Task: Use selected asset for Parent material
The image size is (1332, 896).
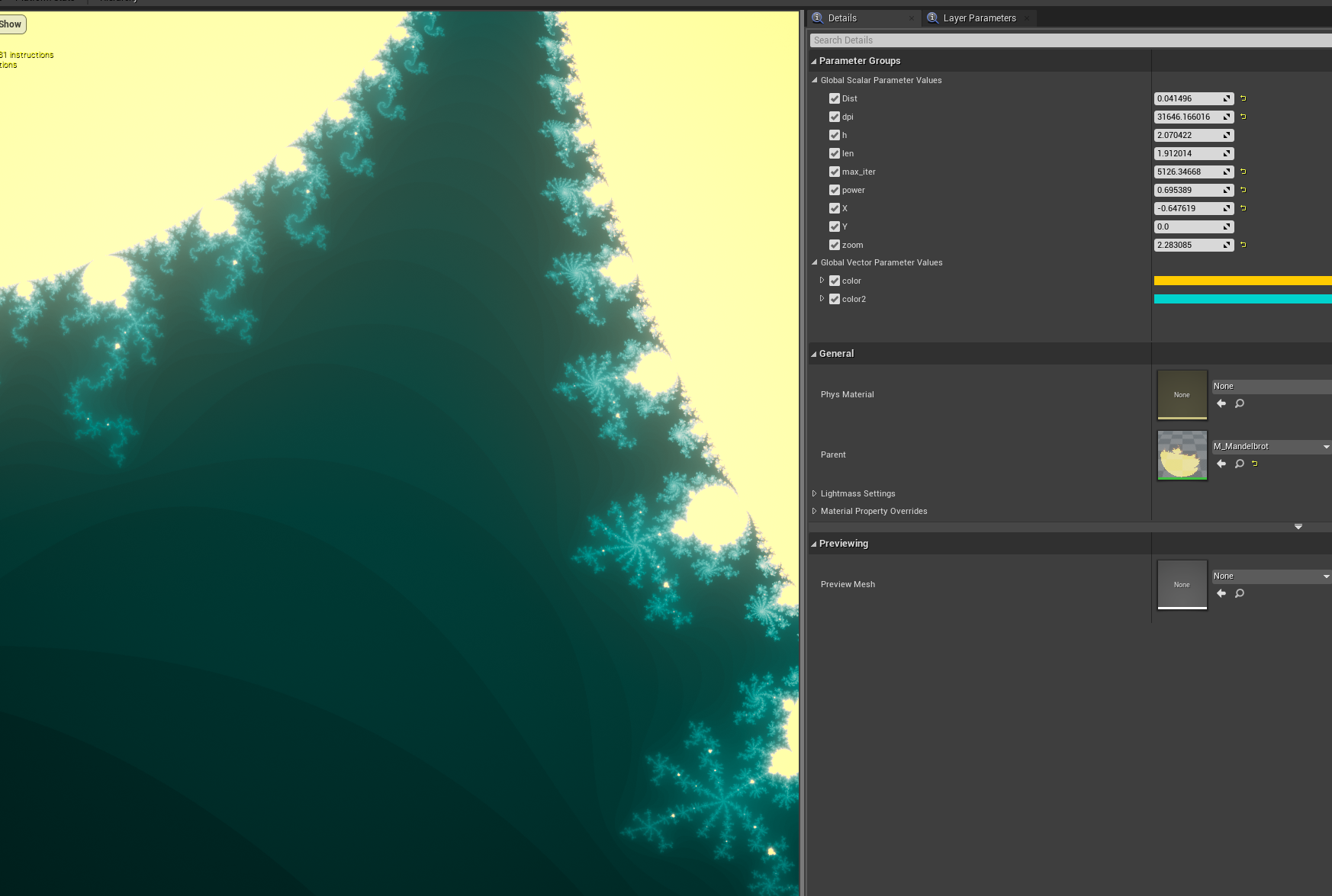Action: click(1221, 464)
